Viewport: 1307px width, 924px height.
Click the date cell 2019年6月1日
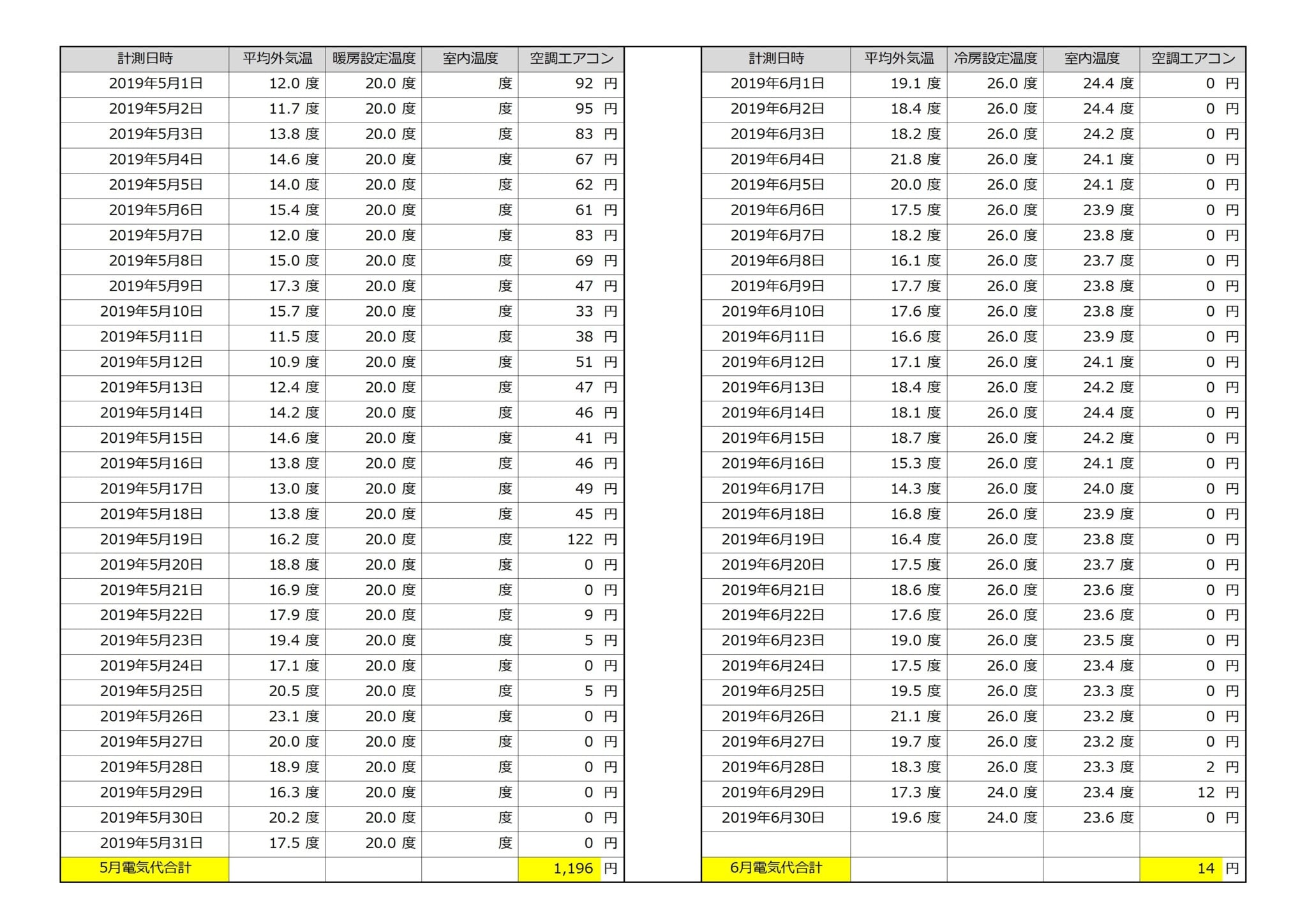(776, 84)
